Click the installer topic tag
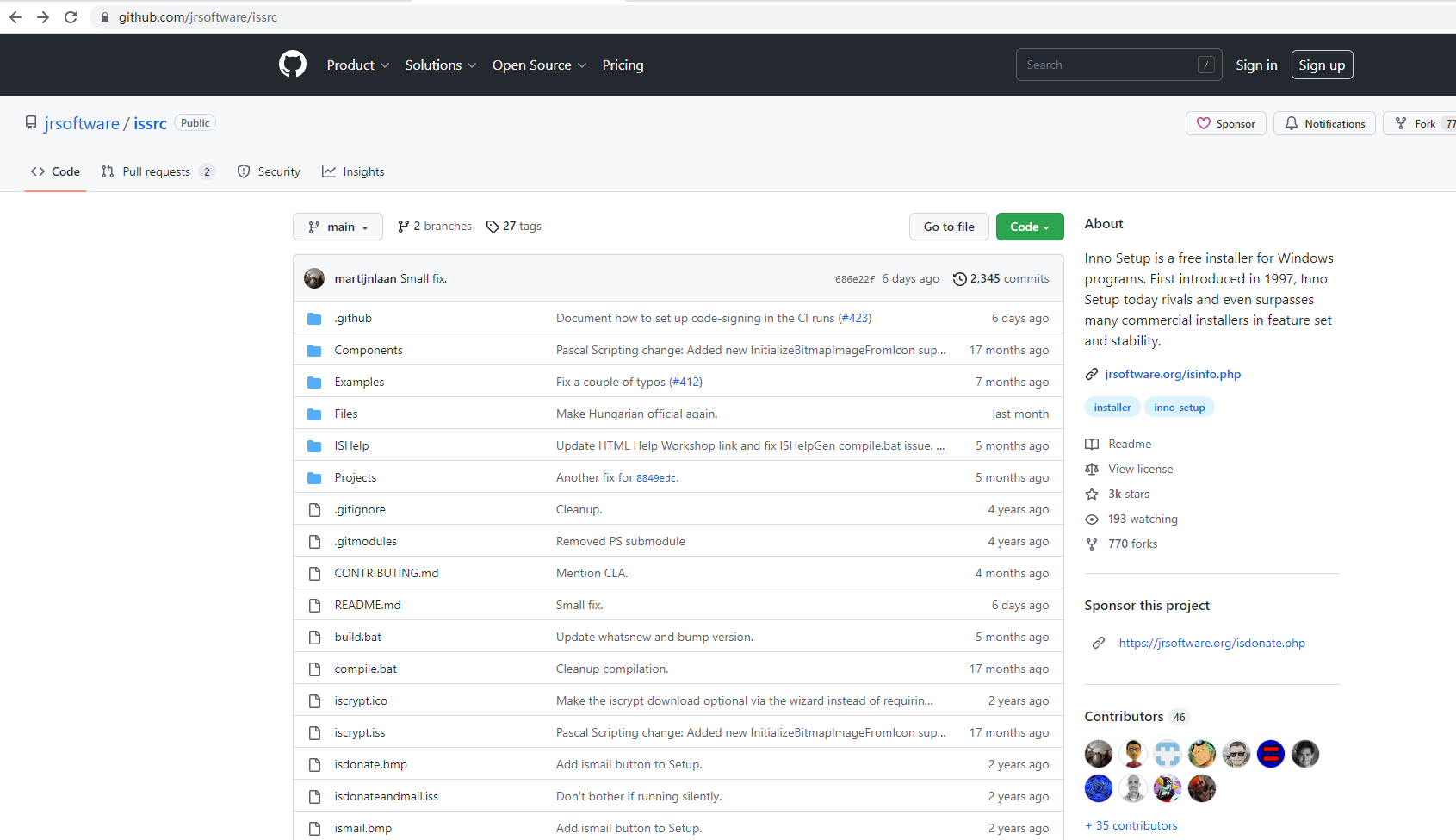Screen dimensions: 1456x840 pos(1112,408)
